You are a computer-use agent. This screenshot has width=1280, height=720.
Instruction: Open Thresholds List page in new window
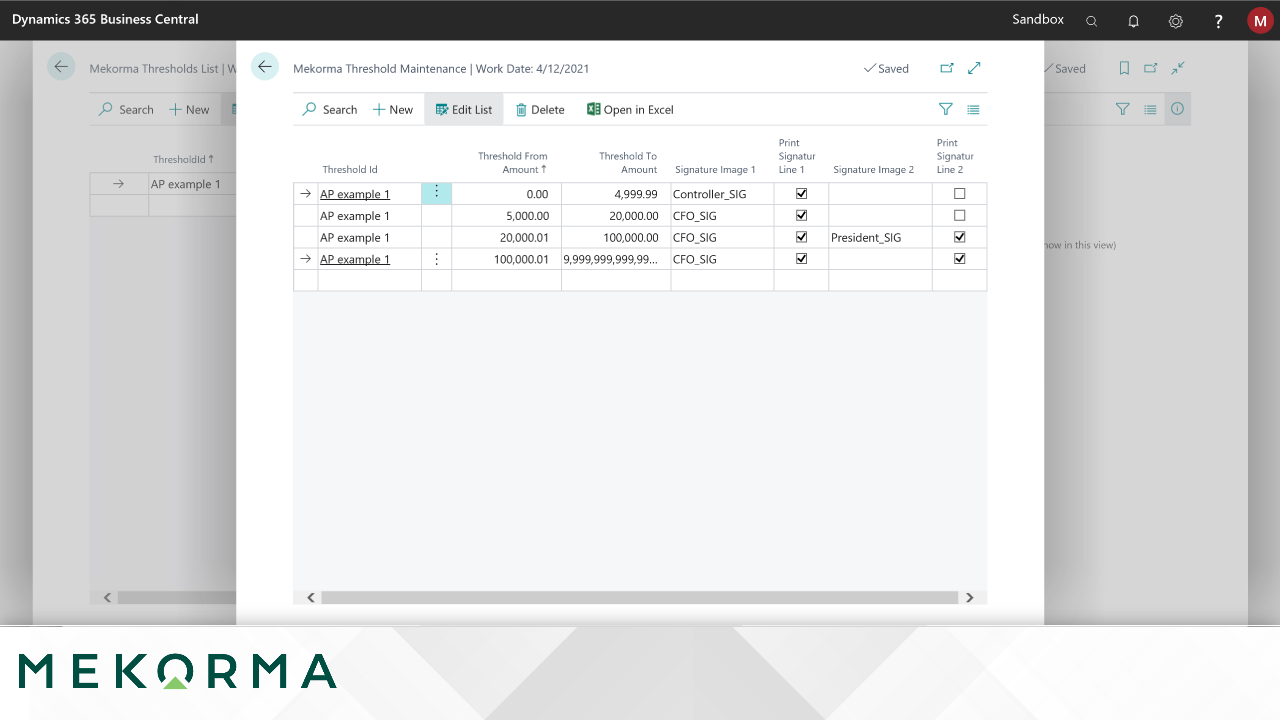click(x=1151, y=68)
